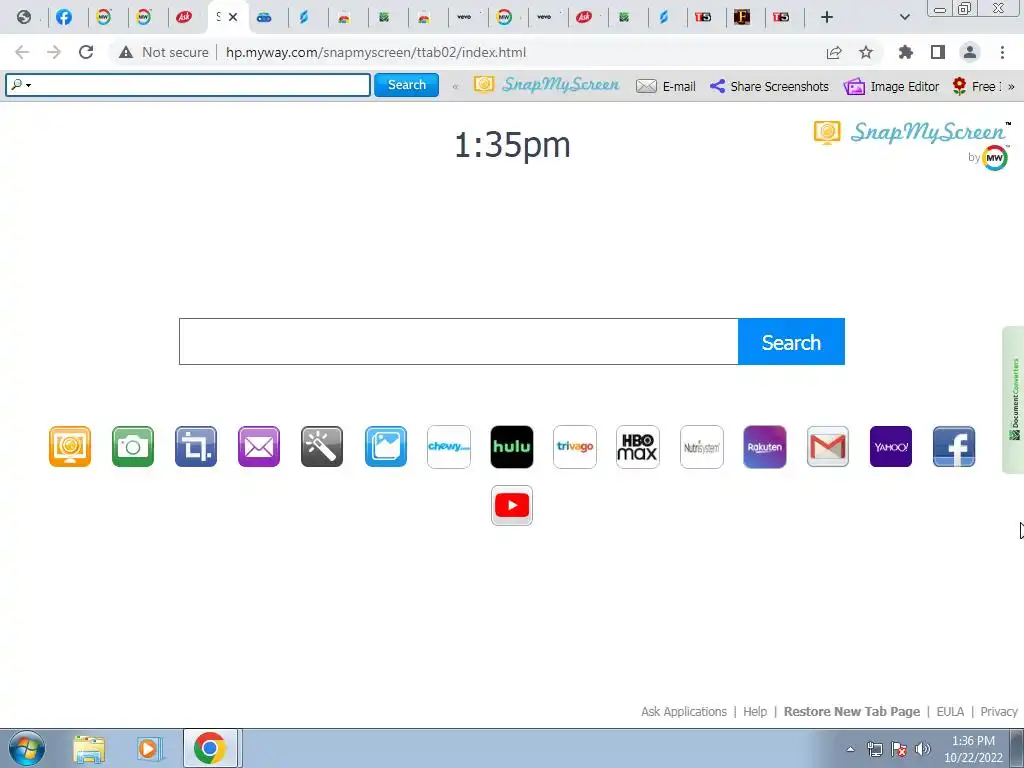Open the Windows Start menu
This screenshot has width=1024, height=768.
(x=27, y=748)
